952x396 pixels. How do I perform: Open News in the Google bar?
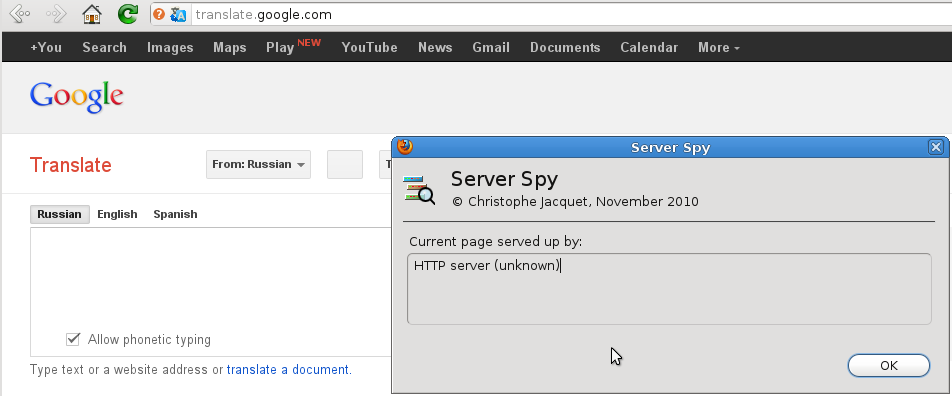click(435, 47)
